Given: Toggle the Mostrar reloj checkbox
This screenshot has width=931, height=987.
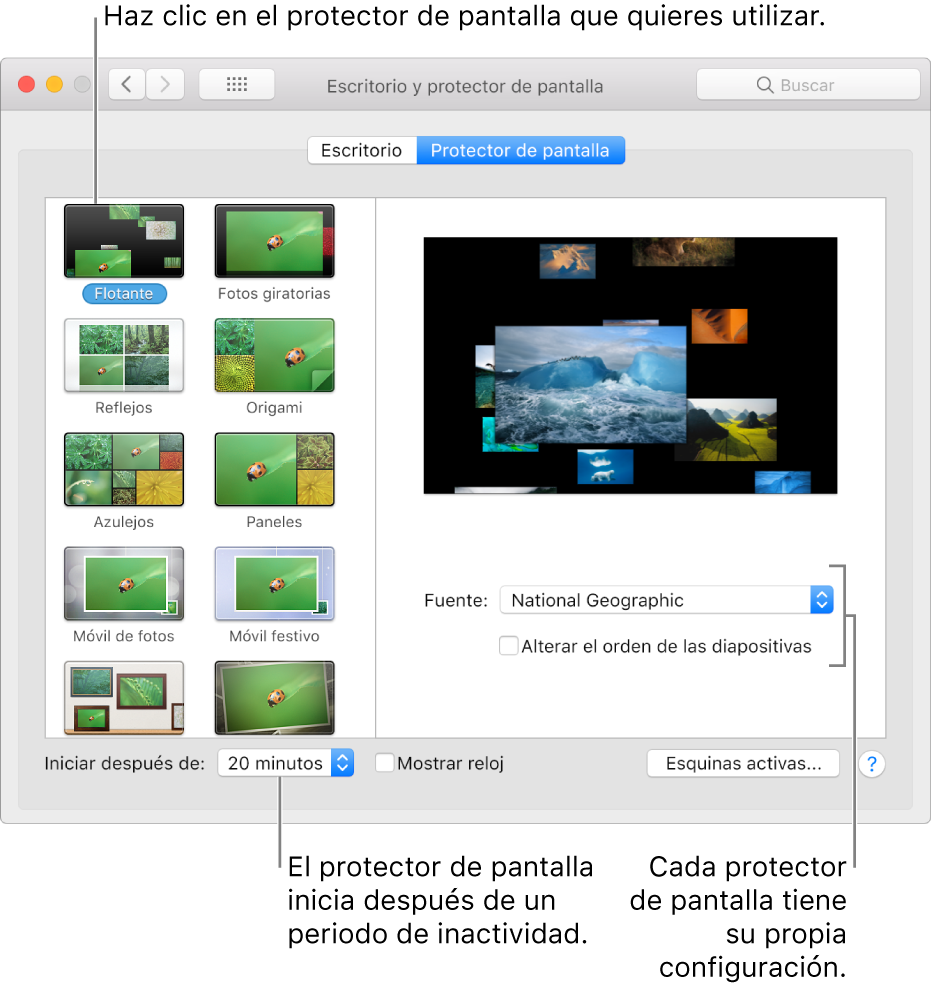Looking at the screenshot, I should coord(385,763).
